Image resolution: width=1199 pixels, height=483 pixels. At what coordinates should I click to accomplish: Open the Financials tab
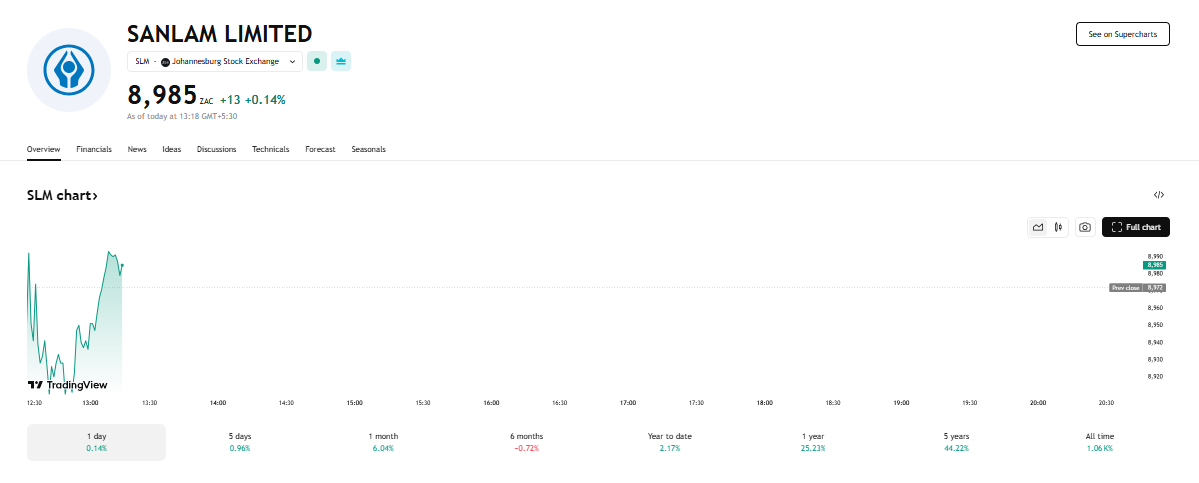point(94,149)
